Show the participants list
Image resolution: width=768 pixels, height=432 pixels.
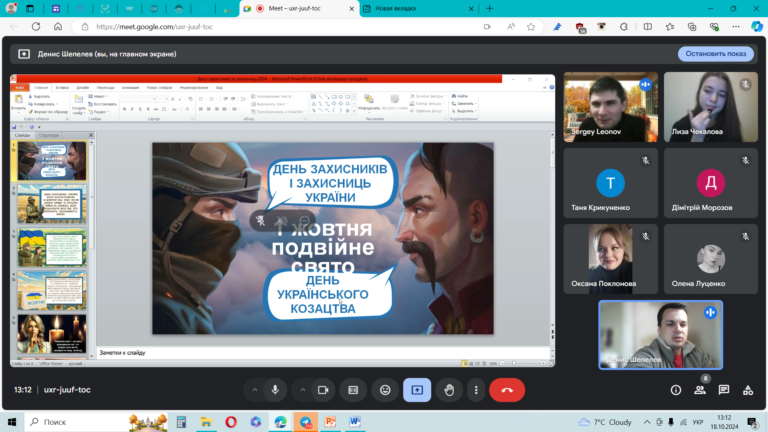tap(700, 390)
